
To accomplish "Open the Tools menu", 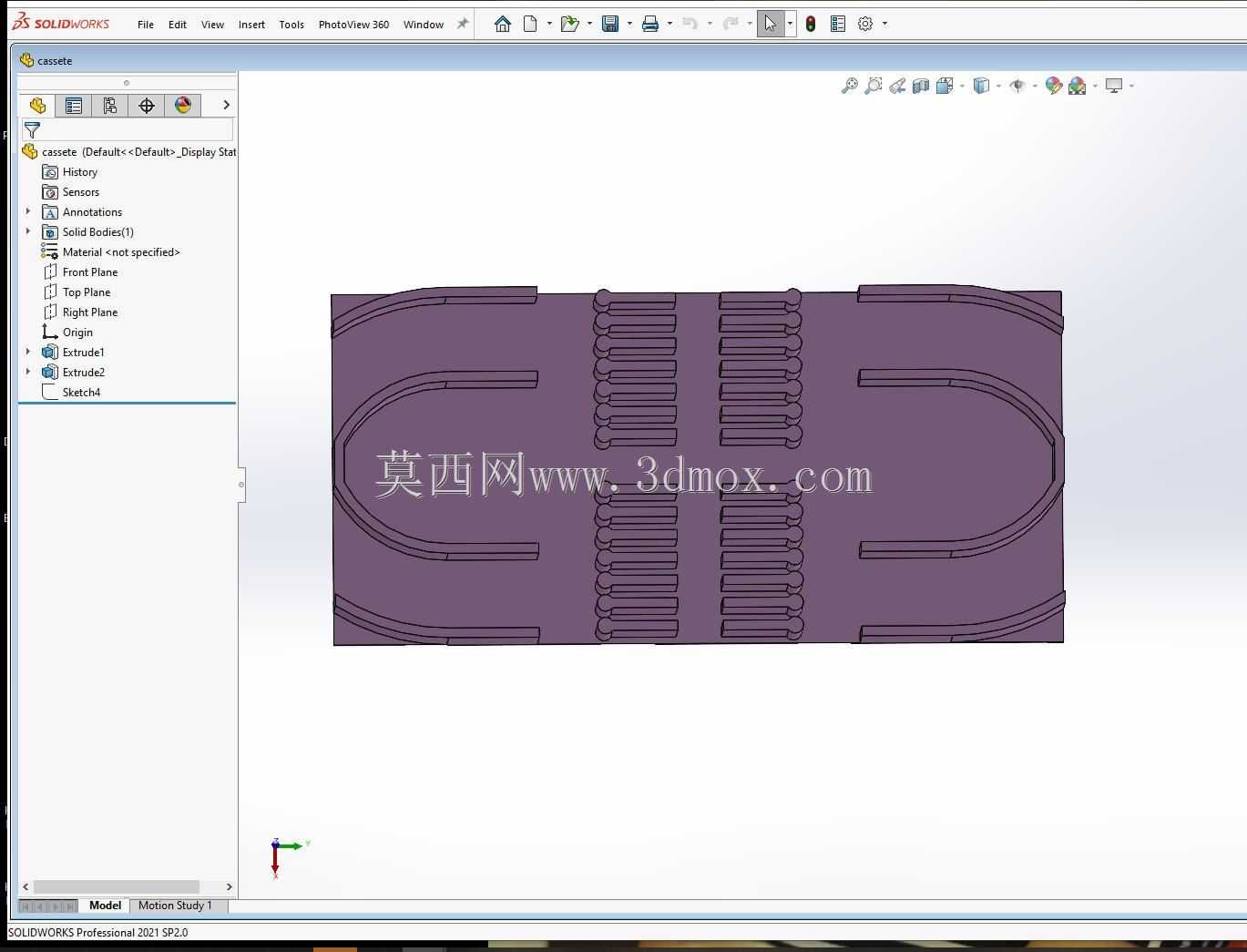I will (291, 25).
